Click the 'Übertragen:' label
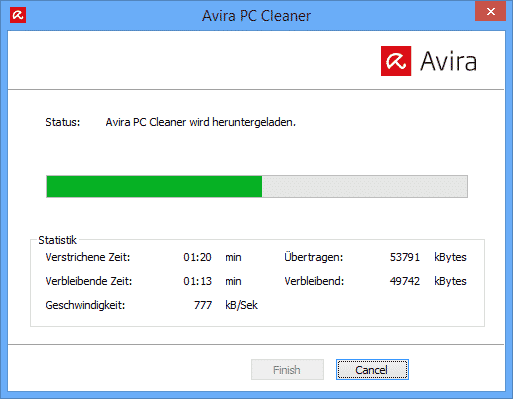 (314, 257)
